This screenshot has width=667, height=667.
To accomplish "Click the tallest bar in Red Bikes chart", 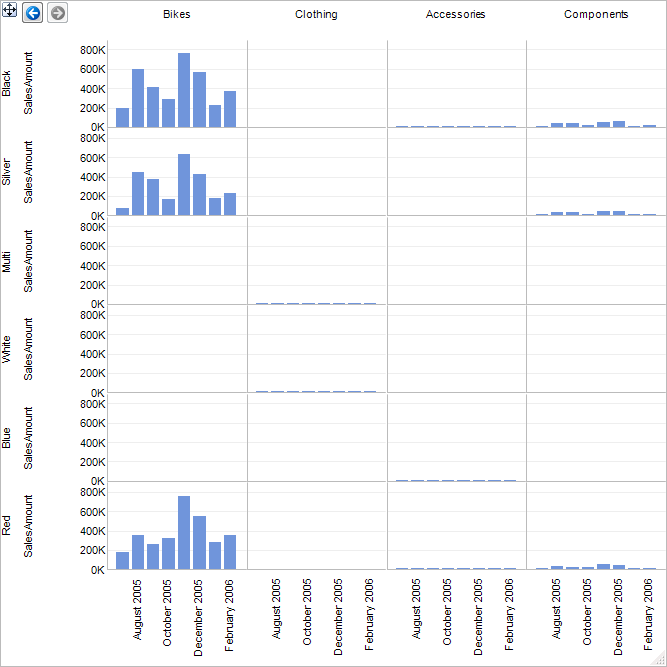I will [x=184, y=533].
